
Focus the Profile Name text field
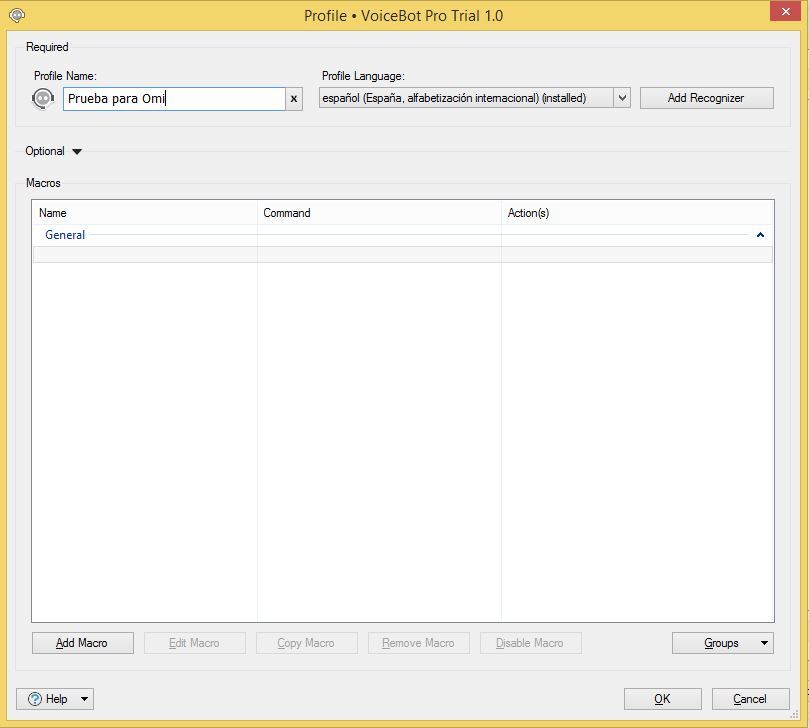tap(174, 99)
